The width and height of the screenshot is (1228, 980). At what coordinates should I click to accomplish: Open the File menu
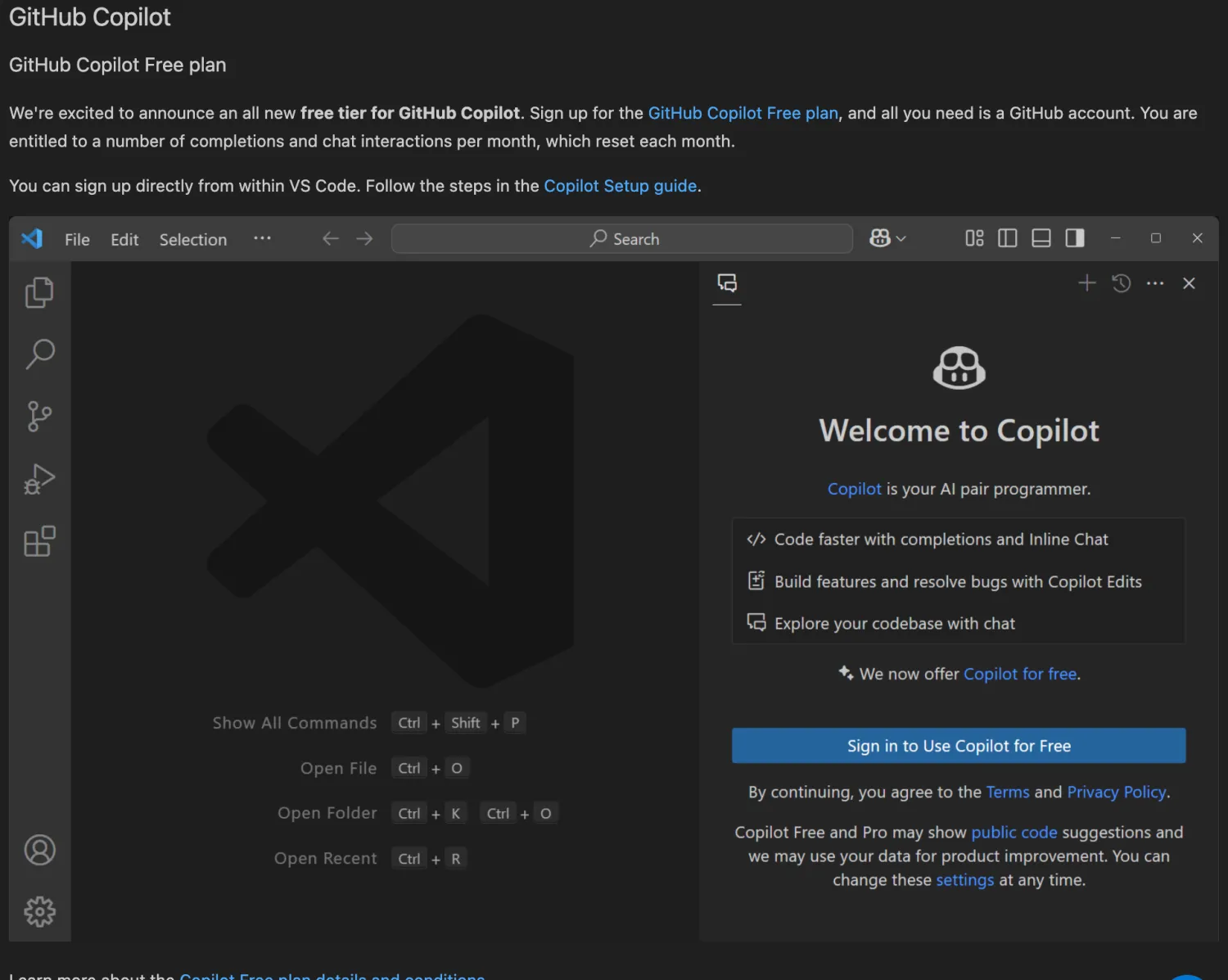77,239
